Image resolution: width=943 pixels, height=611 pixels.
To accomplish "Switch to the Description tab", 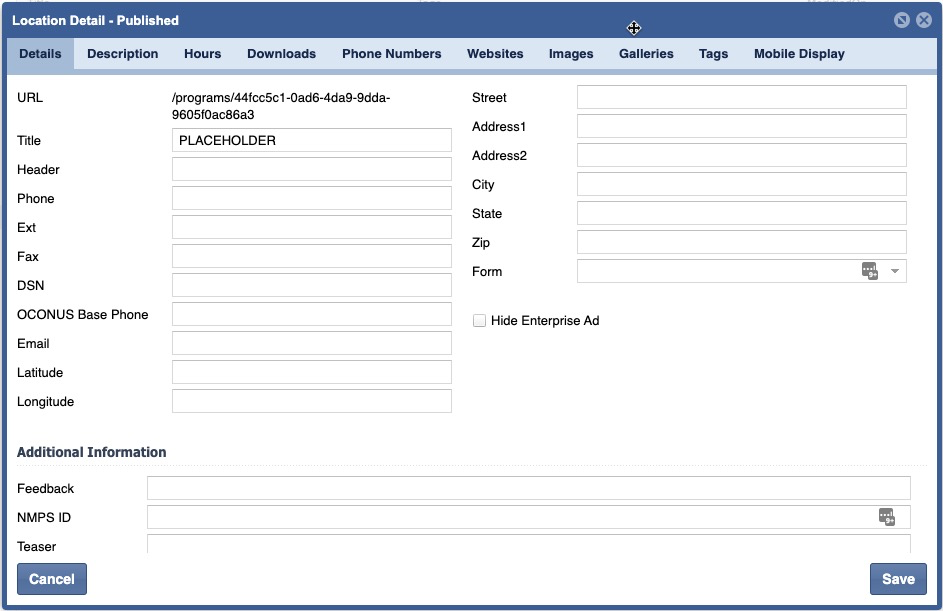I will click(122, 54).
